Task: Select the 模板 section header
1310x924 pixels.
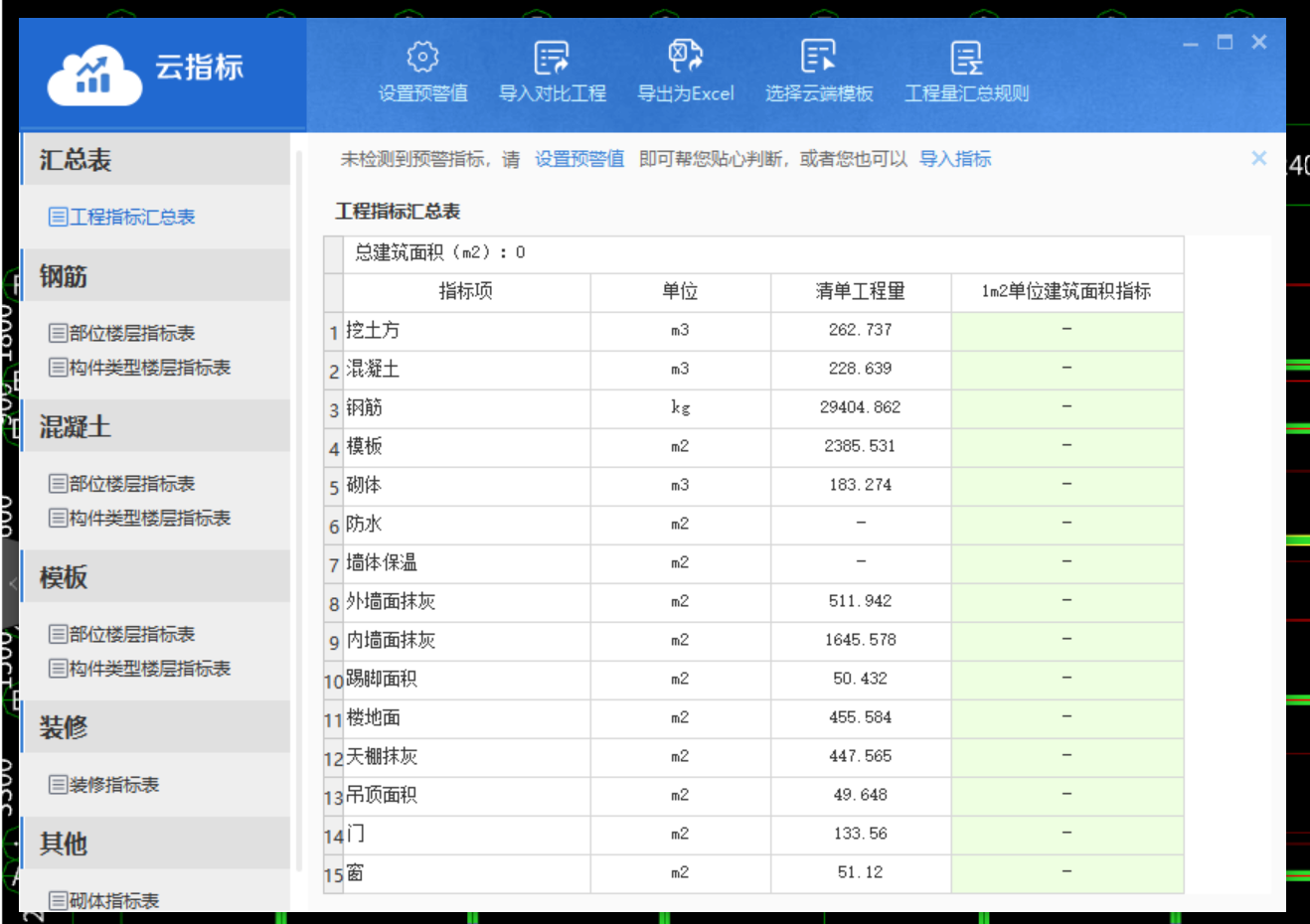Action: click(156, 576)
